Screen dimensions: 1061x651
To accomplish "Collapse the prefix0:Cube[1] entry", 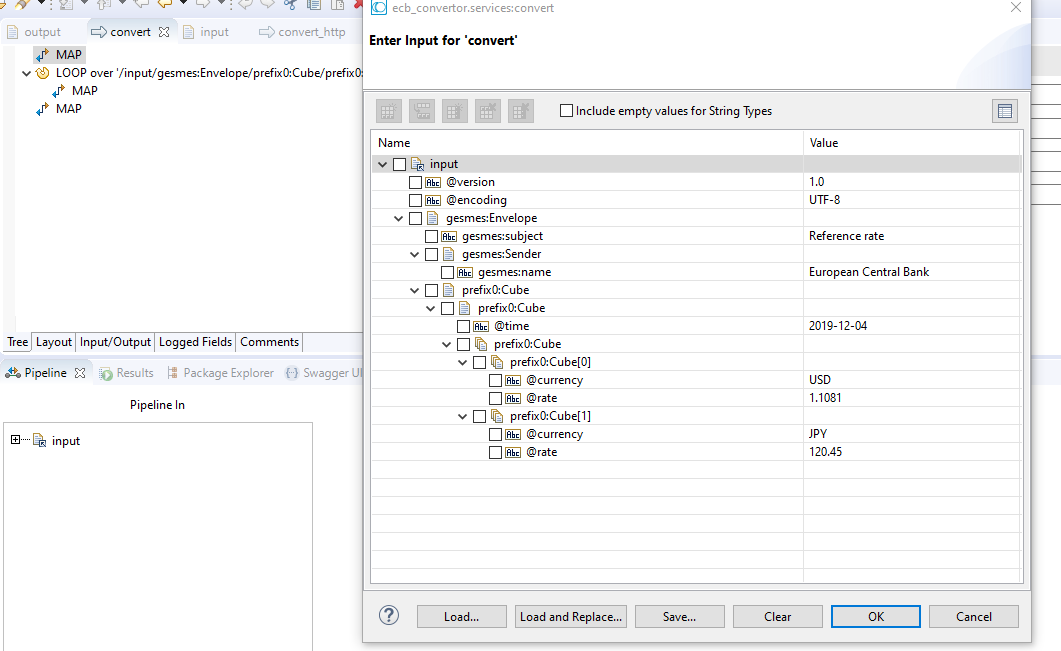I will 463,416.
